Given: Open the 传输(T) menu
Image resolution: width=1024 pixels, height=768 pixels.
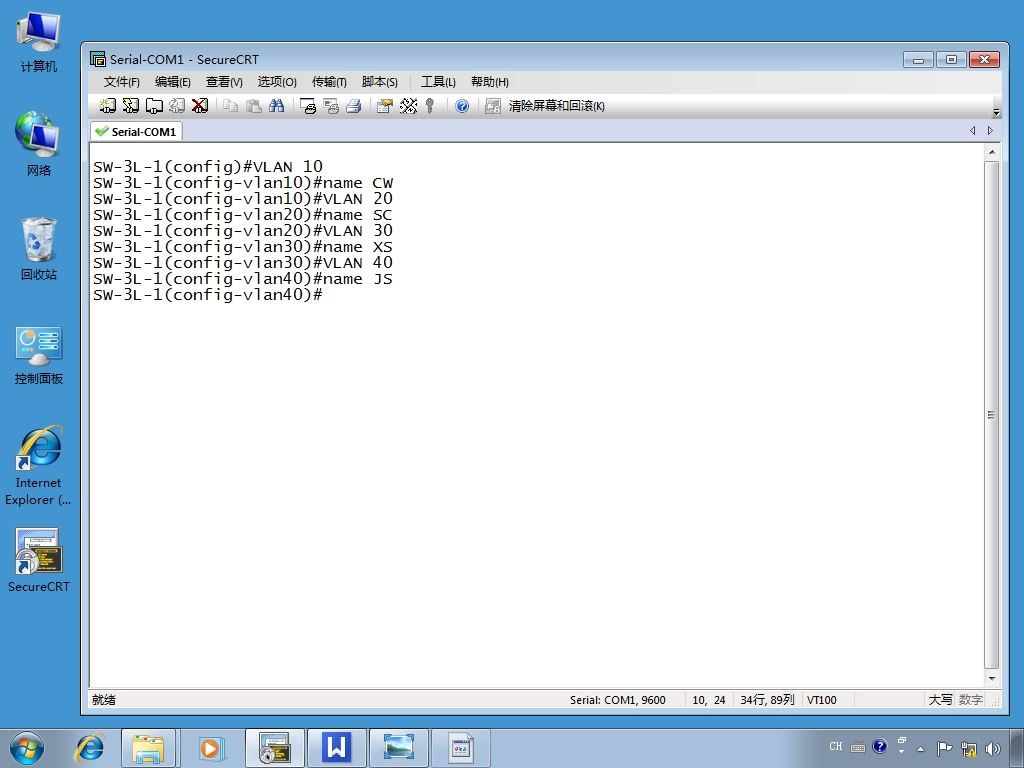Looking at the screenshot, I should point(329,82).
